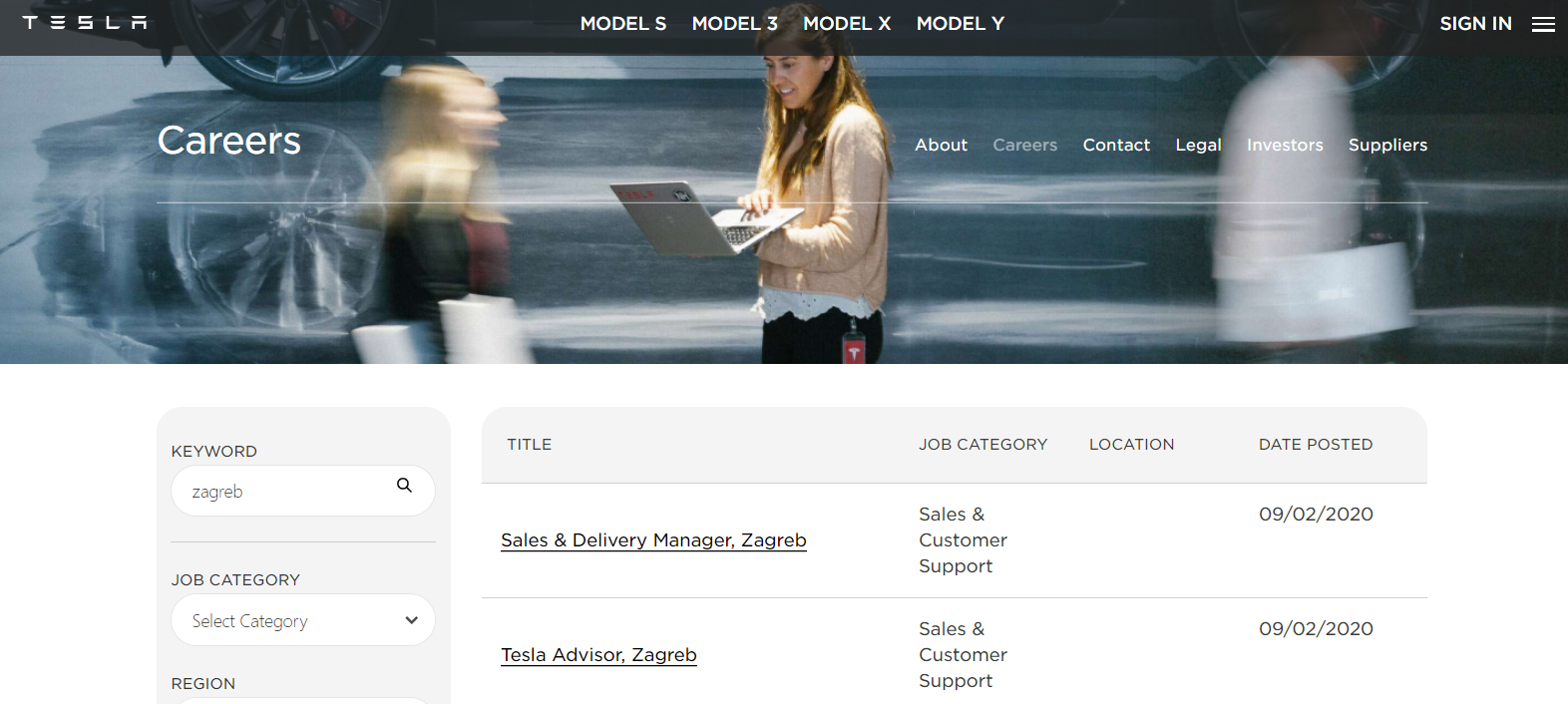Open the Contact page link

point(1116,145)
